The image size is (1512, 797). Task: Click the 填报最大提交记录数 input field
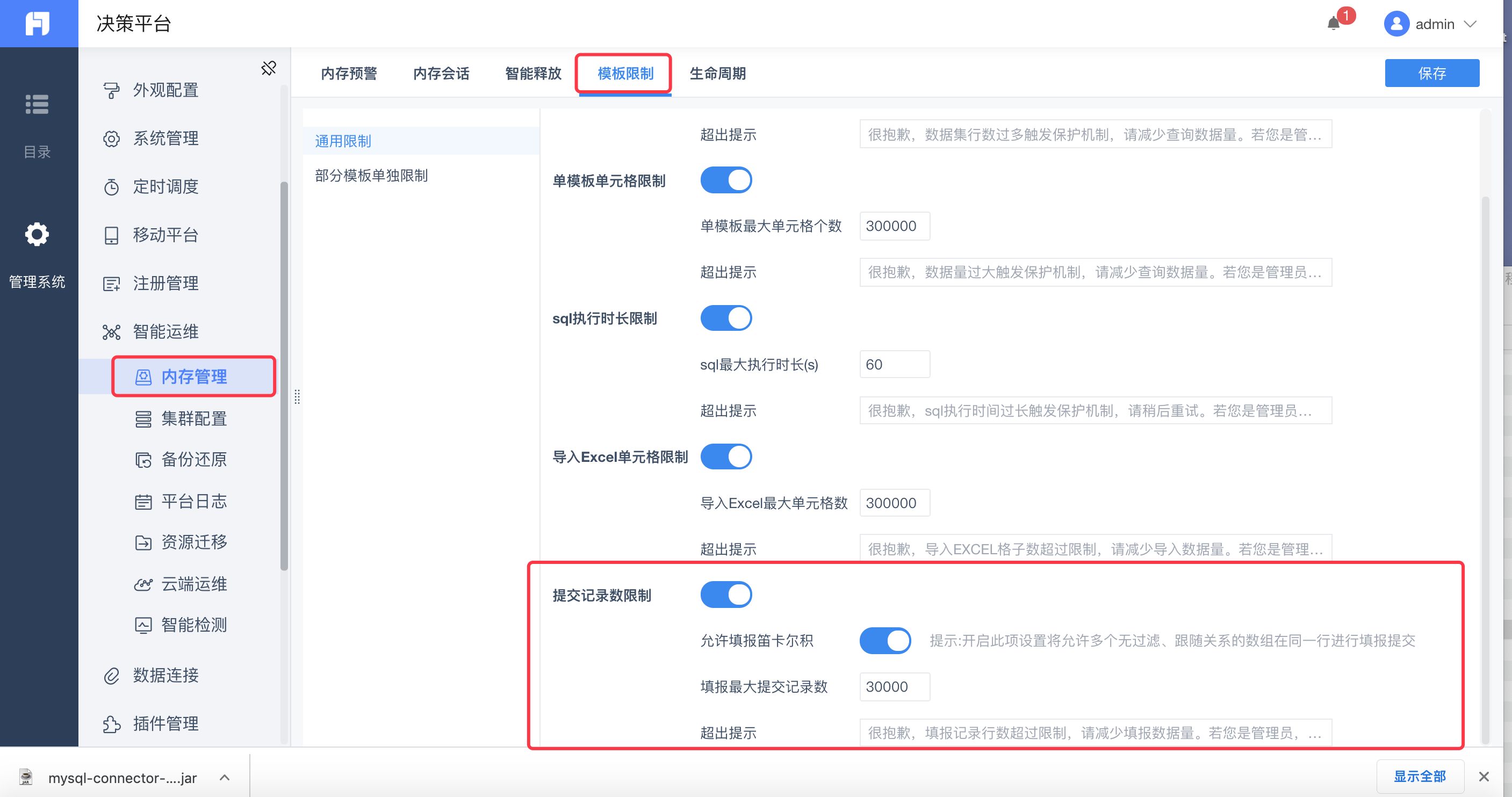click(895, 687)
